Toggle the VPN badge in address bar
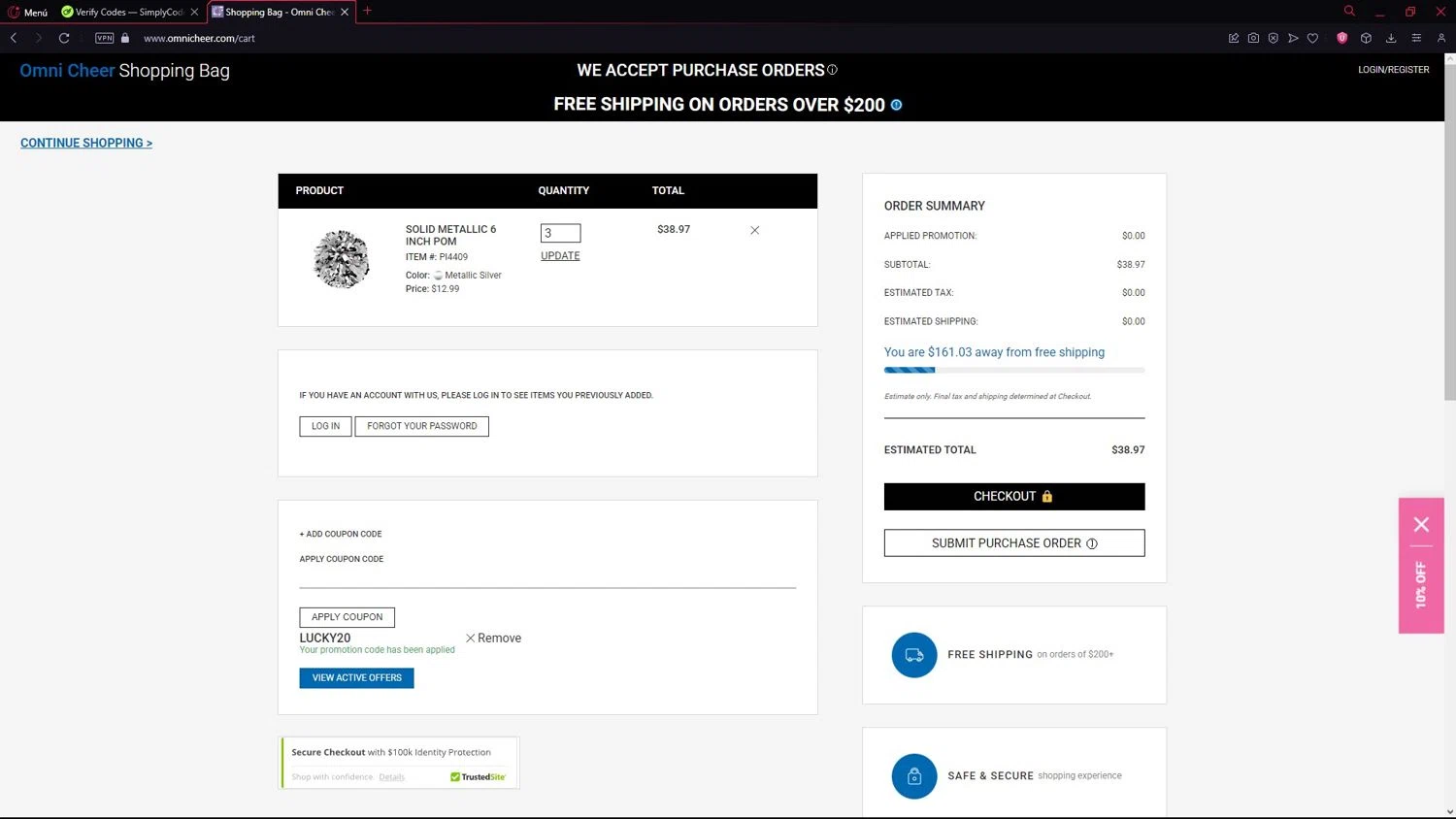Viewport: 1456px width, 819px height. pyautogui.click(x=105, y=38)
